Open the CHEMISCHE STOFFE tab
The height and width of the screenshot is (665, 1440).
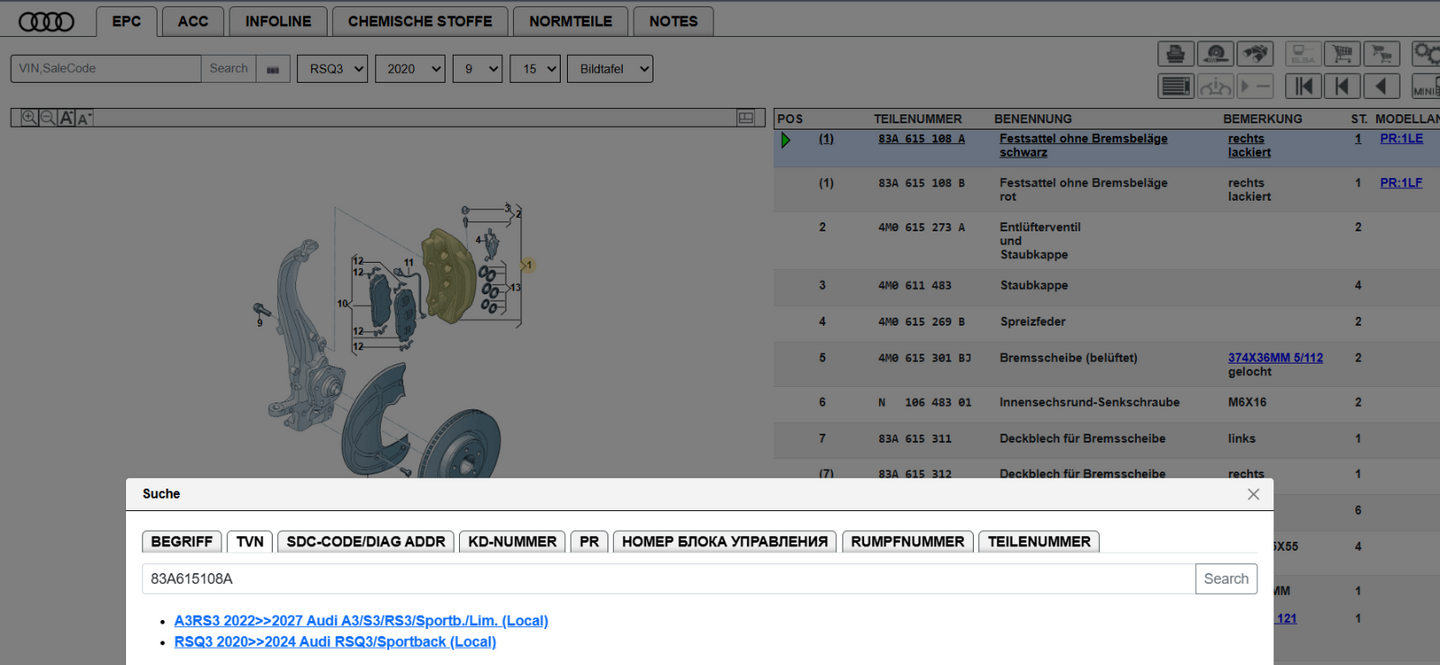(x=420, y=21)
